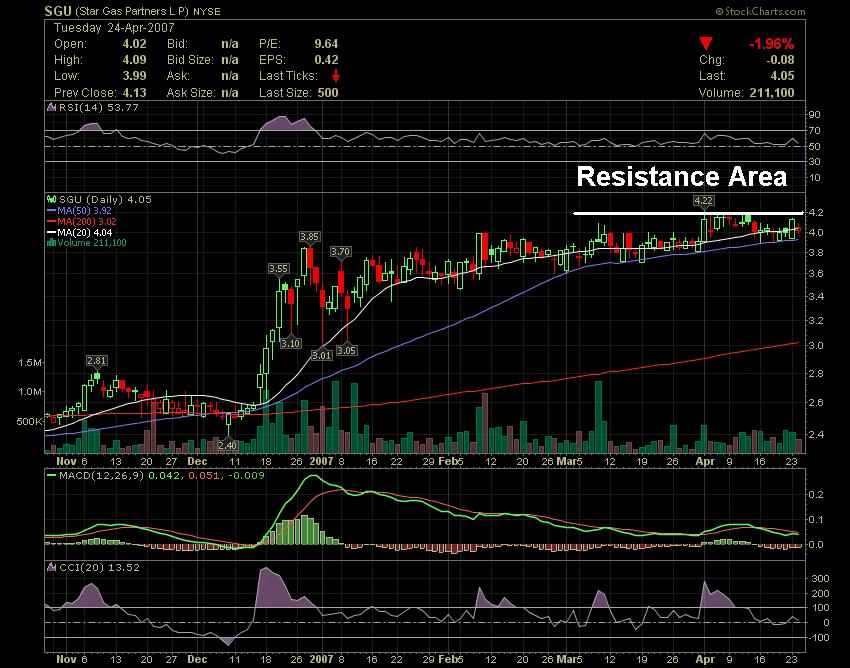Click the 4.22 high price marker
Image resolution: width=850 pixels, height=668 pixels.
pos(703,201)
